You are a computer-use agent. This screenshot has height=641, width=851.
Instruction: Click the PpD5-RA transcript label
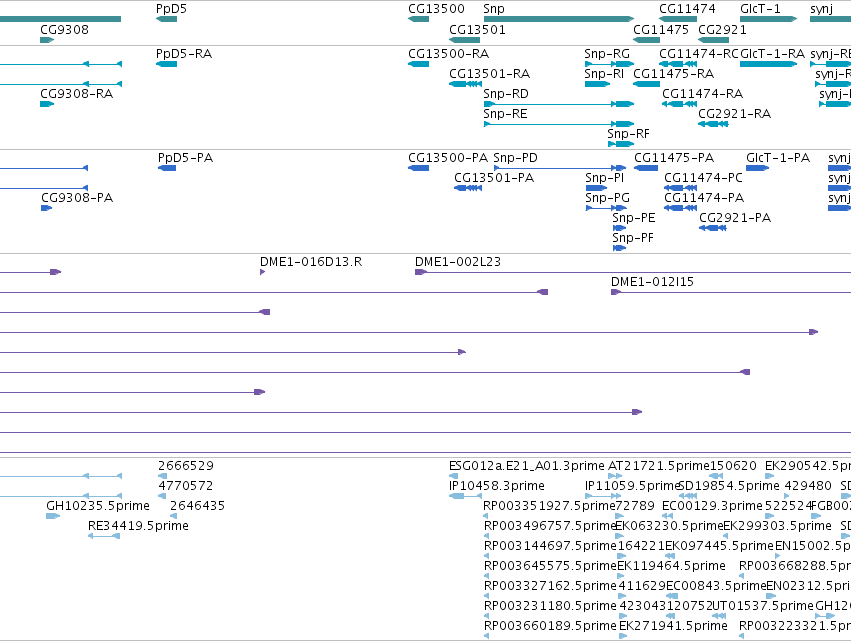[183, 54]
